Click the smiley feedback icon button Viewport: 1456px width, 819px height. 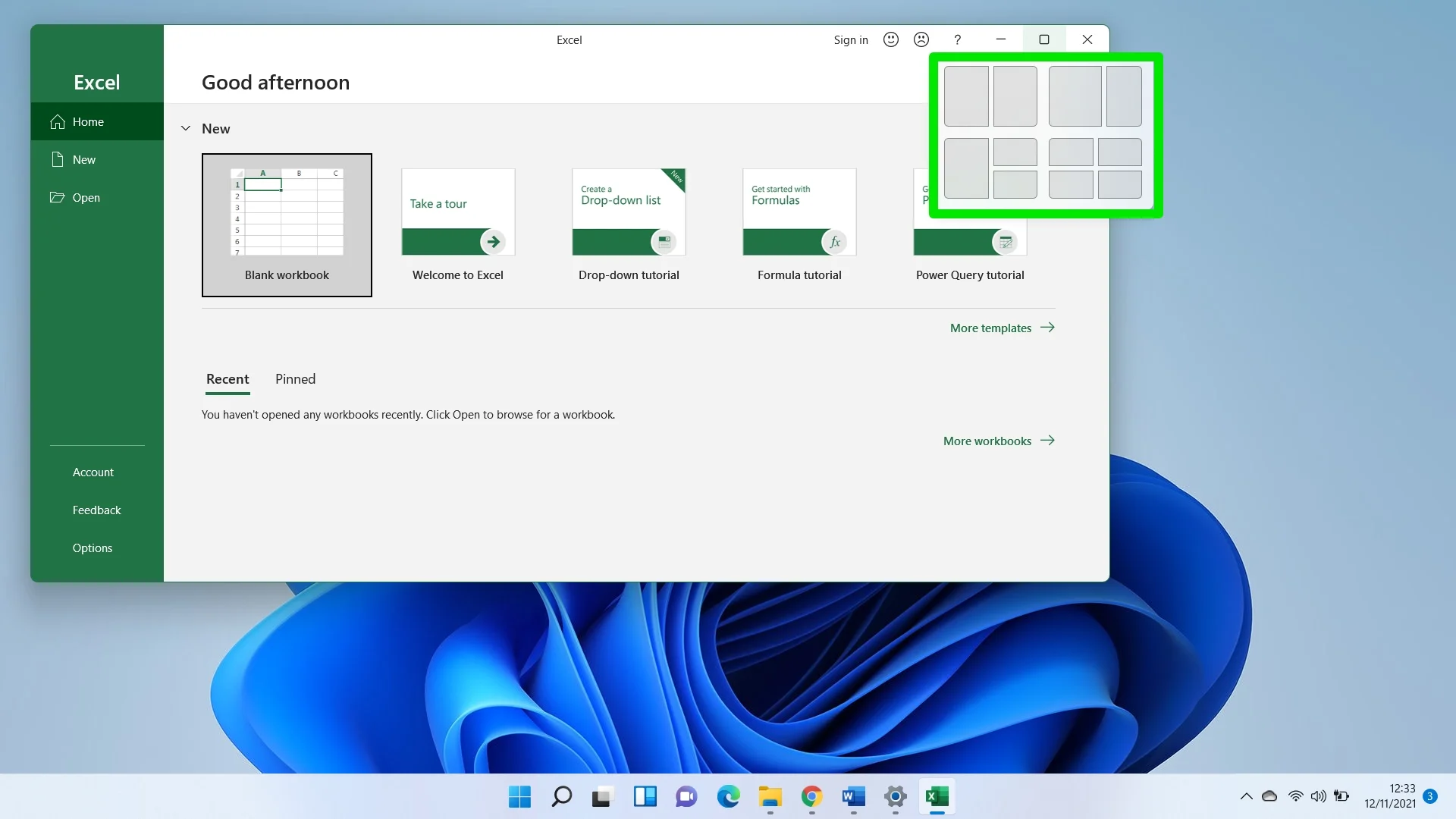890,39
